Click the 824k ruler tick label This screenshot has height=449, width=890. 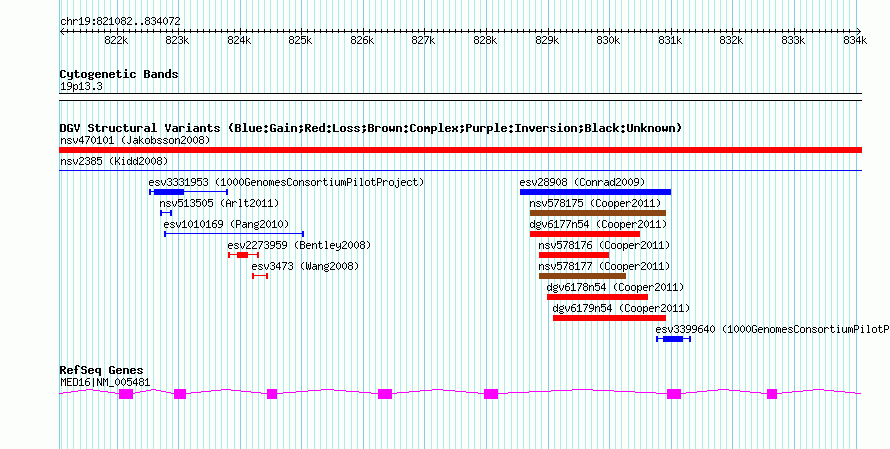pos(239,41)
